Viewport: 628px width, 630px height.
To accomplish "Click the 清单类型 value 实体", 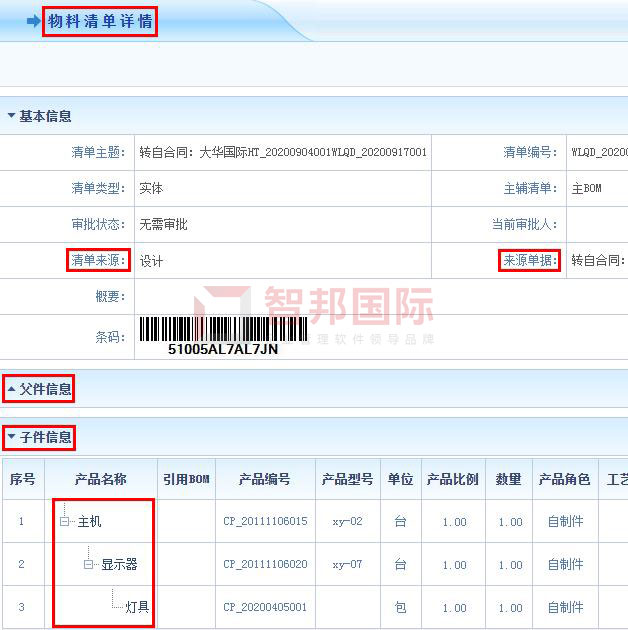I will click(x=151, y=188).
